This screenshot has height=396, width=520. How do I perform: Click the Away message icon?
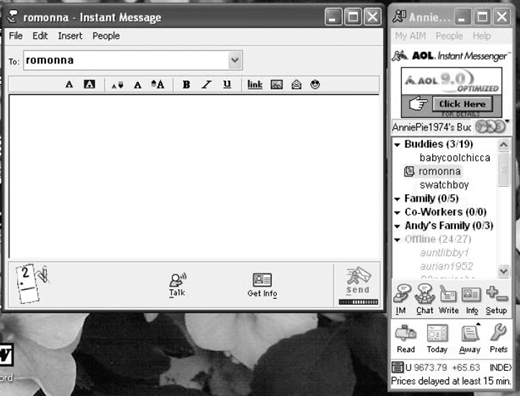click(x=470, y=339)
